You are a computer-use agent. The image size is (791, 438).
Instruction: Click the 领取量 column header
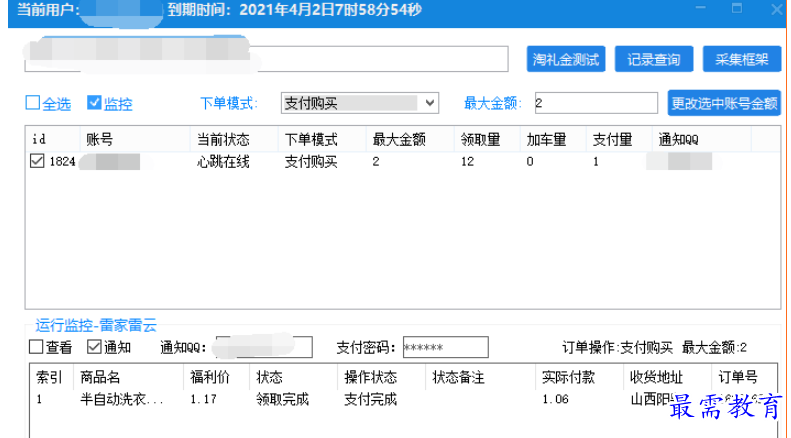(x=487, y=139)
